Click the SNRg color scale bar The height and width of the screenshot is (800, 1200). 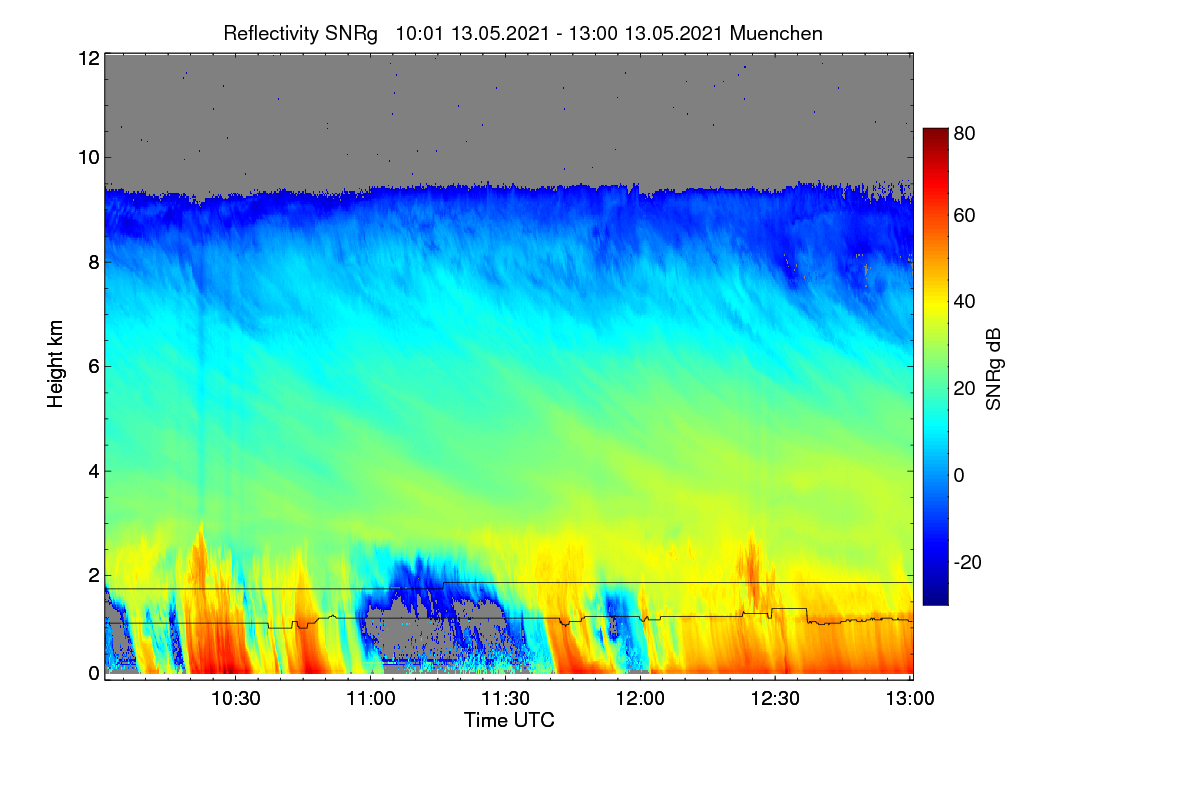click(934, 366)
